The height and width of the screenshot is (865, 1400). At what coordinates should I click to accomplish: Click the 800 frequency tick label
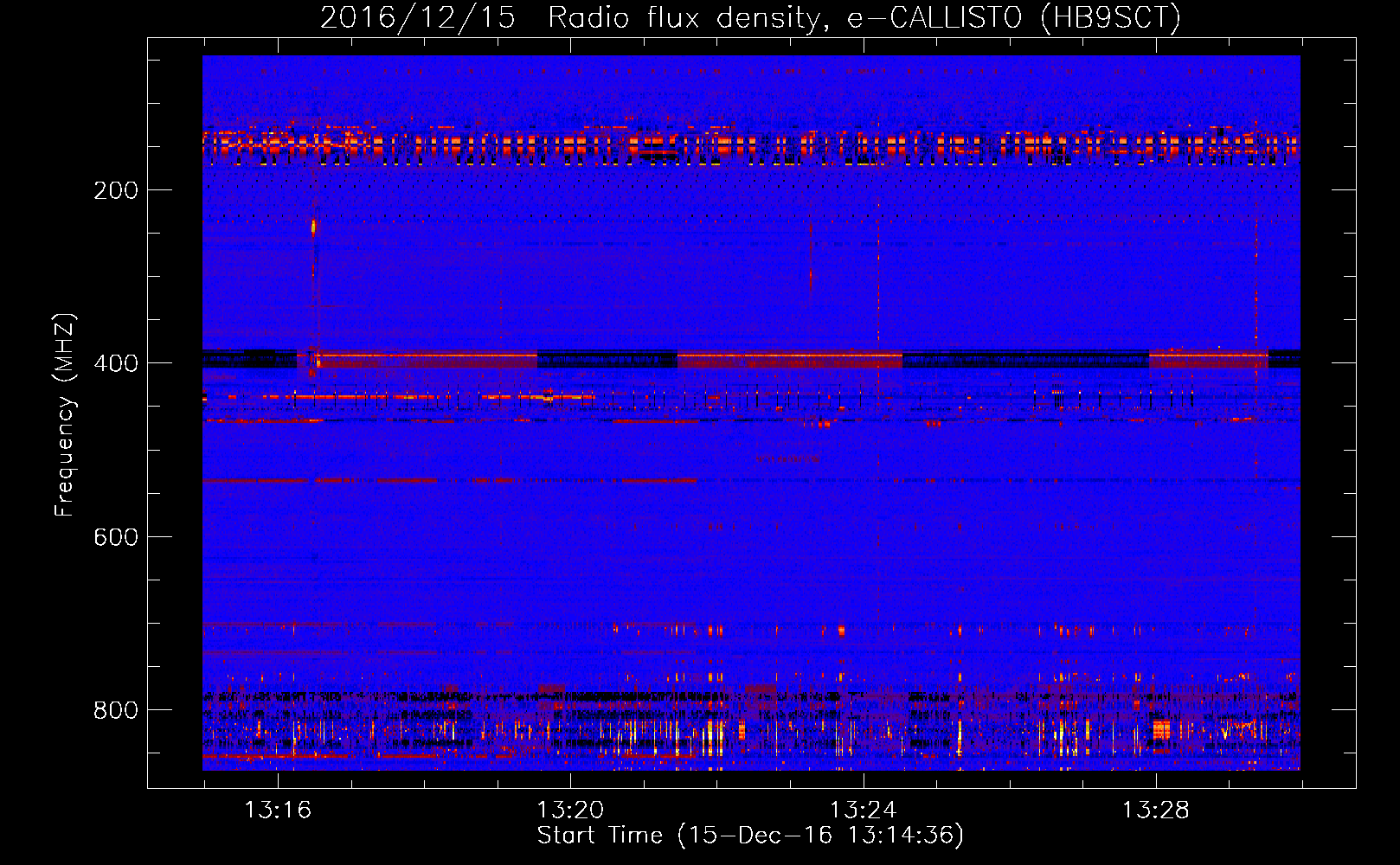[x=116, y=710]
